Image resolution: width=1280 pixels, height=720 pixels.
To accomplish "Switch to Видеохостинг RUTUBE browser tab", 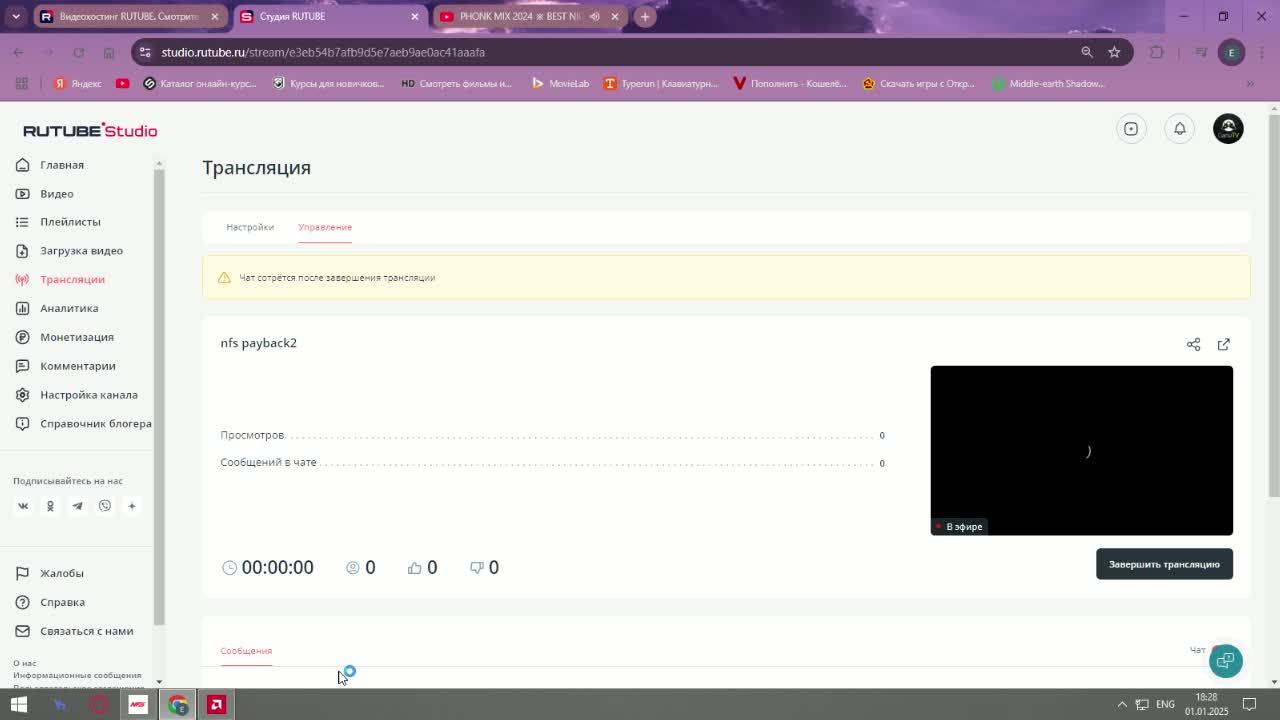I will pyautogui.click(x=128, y=16).
